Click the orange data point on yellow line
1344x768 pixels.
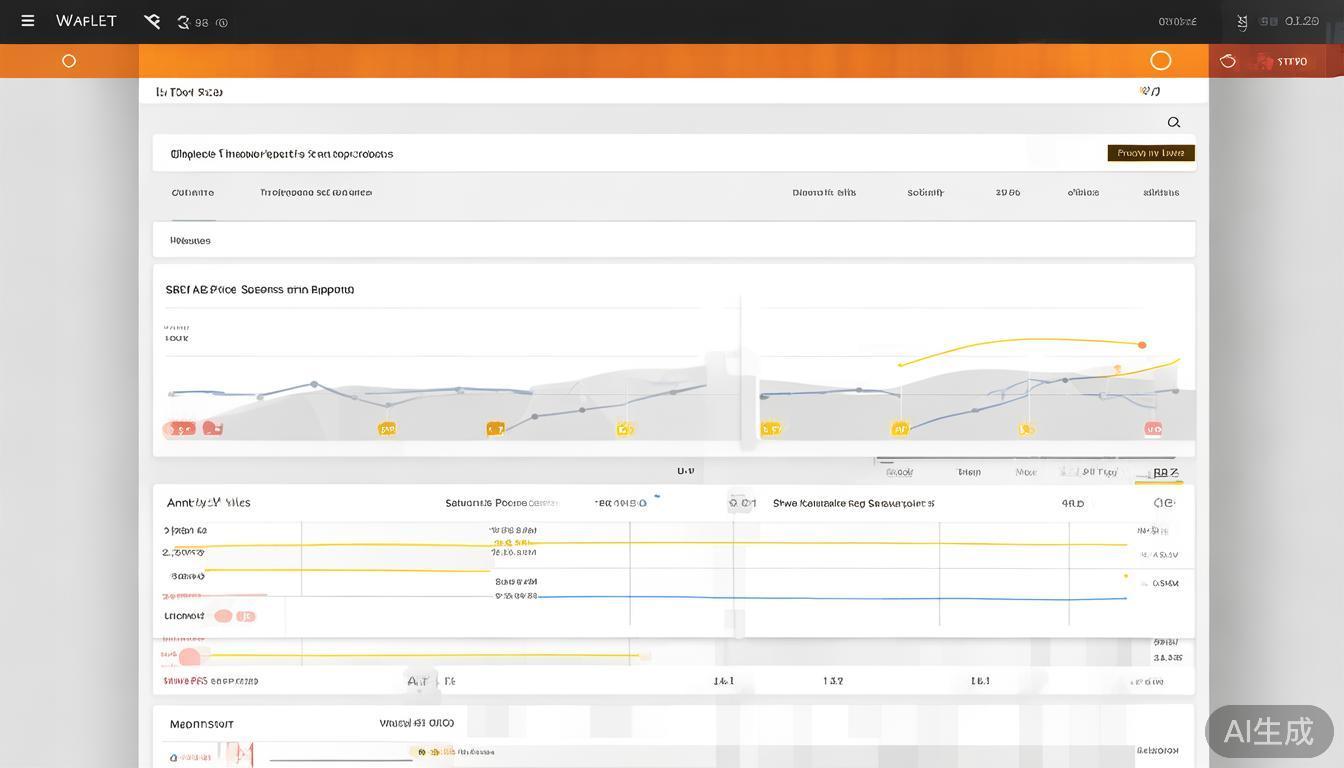[1142, 345]
